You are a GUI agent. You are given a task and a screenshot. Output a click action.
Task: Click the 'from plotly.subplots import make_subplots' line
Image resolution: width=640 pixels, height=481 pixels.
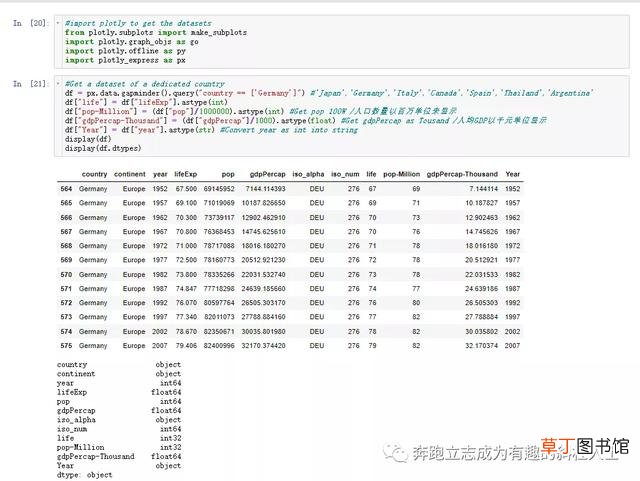[156, 32]
